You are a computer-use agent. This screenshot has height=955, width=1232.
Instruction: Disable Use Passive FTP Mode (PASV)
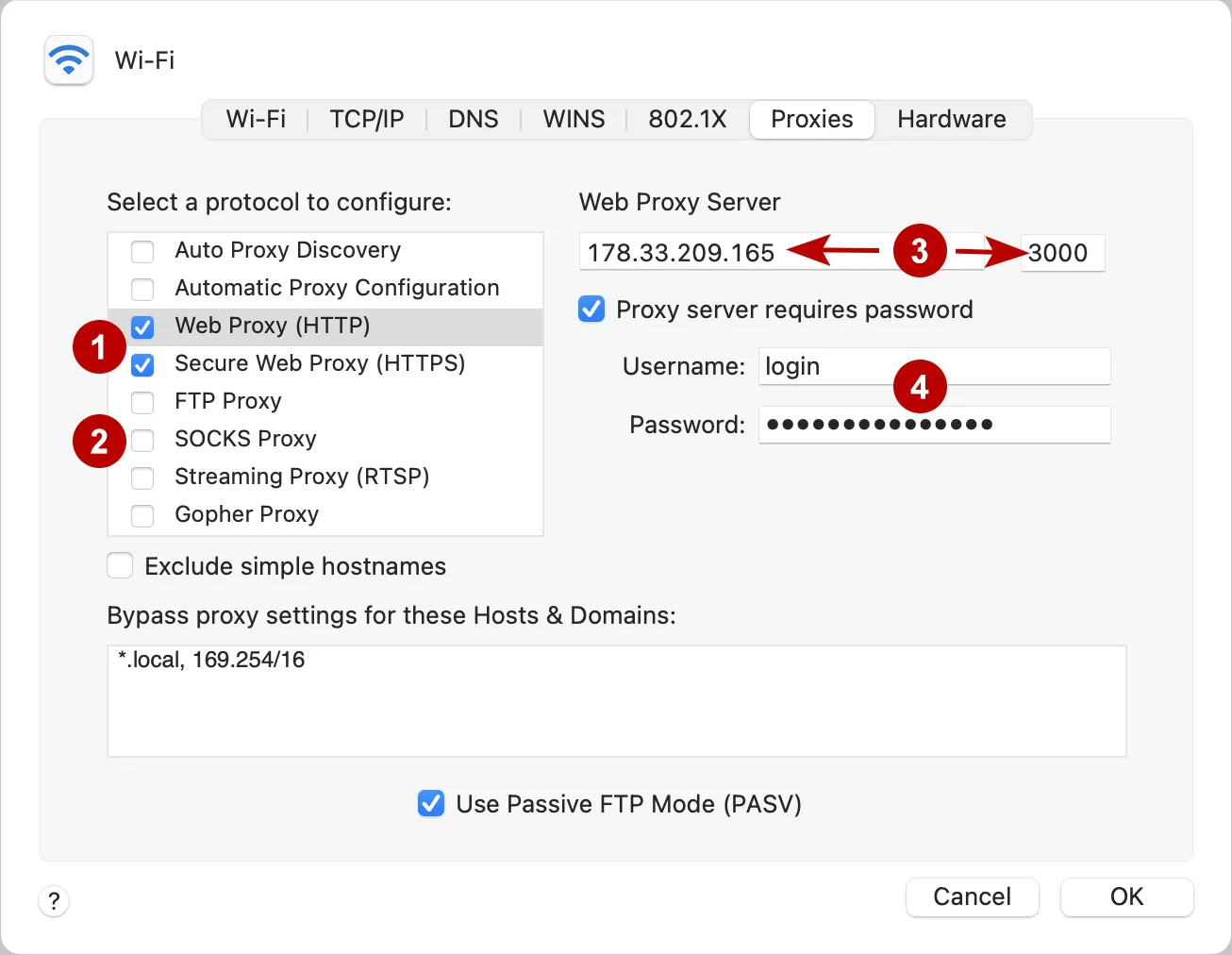coord(431,803)
